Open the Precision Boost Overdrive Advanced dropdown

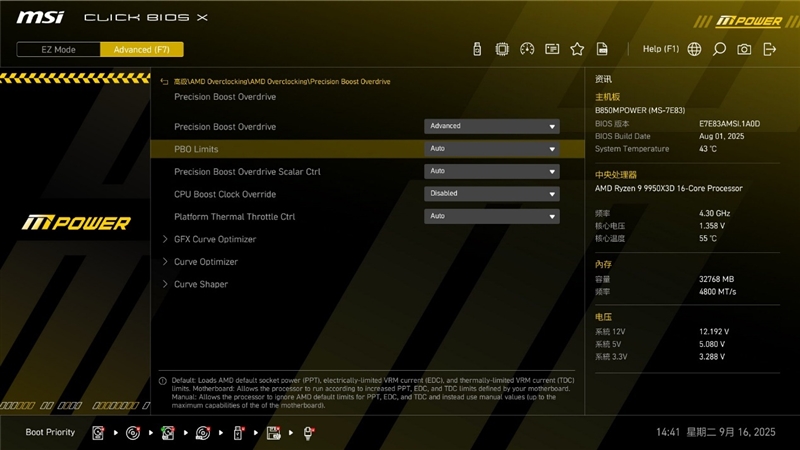pos(492,126)
